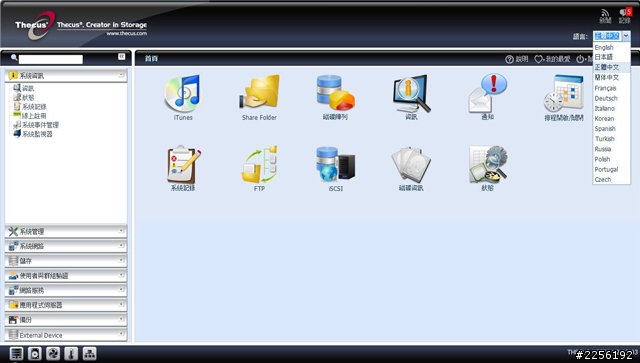Open www.thecus.com link in header
The image size is (640, 363).
click(127, 33)
